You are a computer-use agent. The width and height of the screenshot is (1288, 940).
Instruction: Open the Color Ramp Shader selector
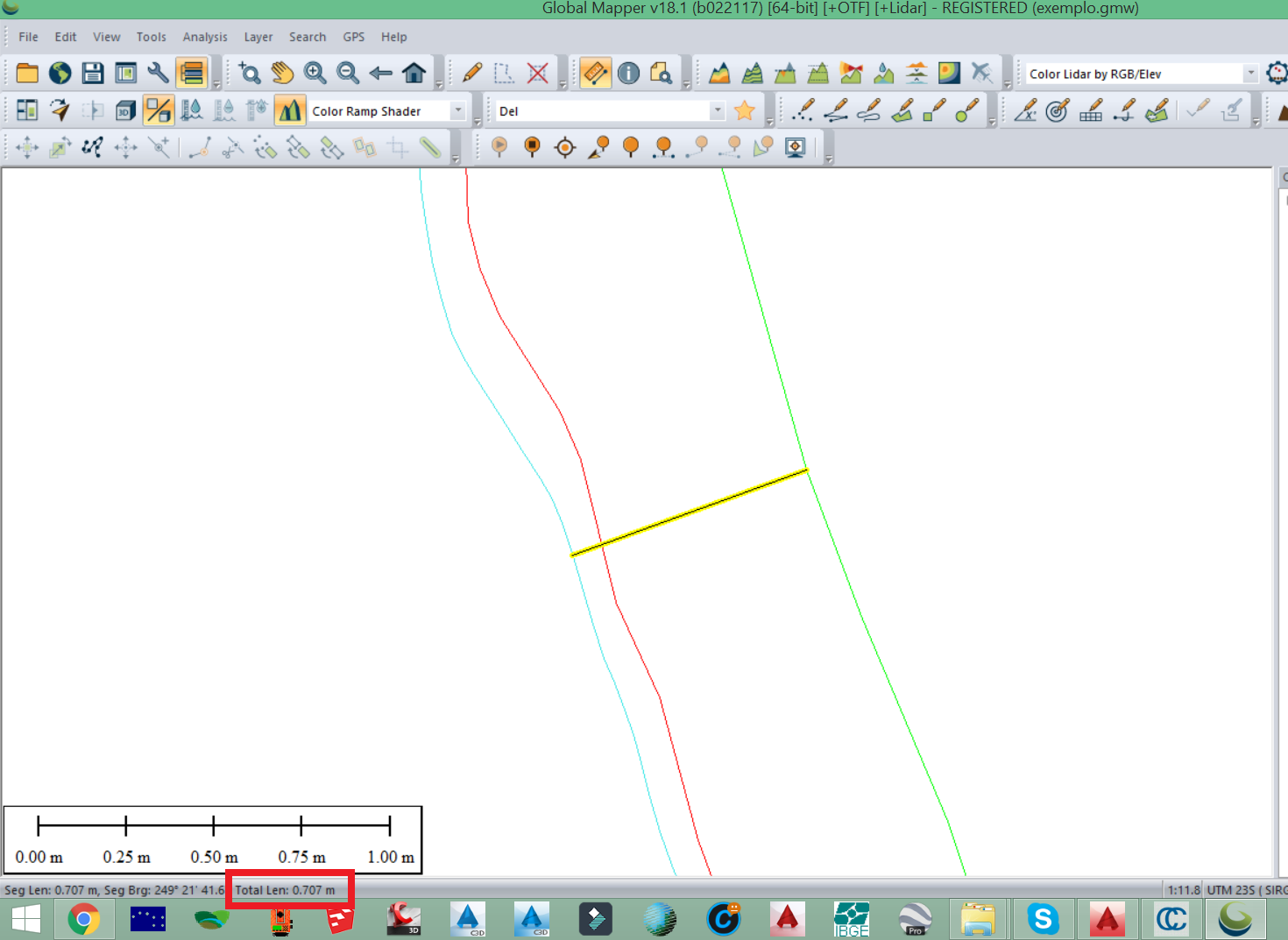point(458,110)
